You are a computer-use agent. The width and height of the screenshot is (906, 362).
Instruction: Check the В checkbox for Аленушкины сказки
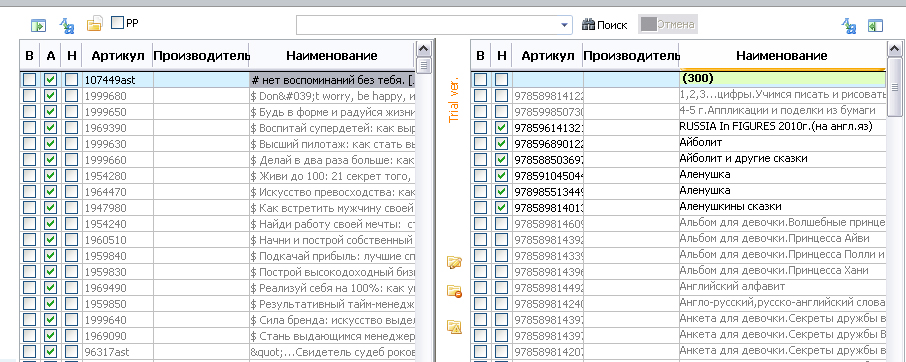point(480,207)
